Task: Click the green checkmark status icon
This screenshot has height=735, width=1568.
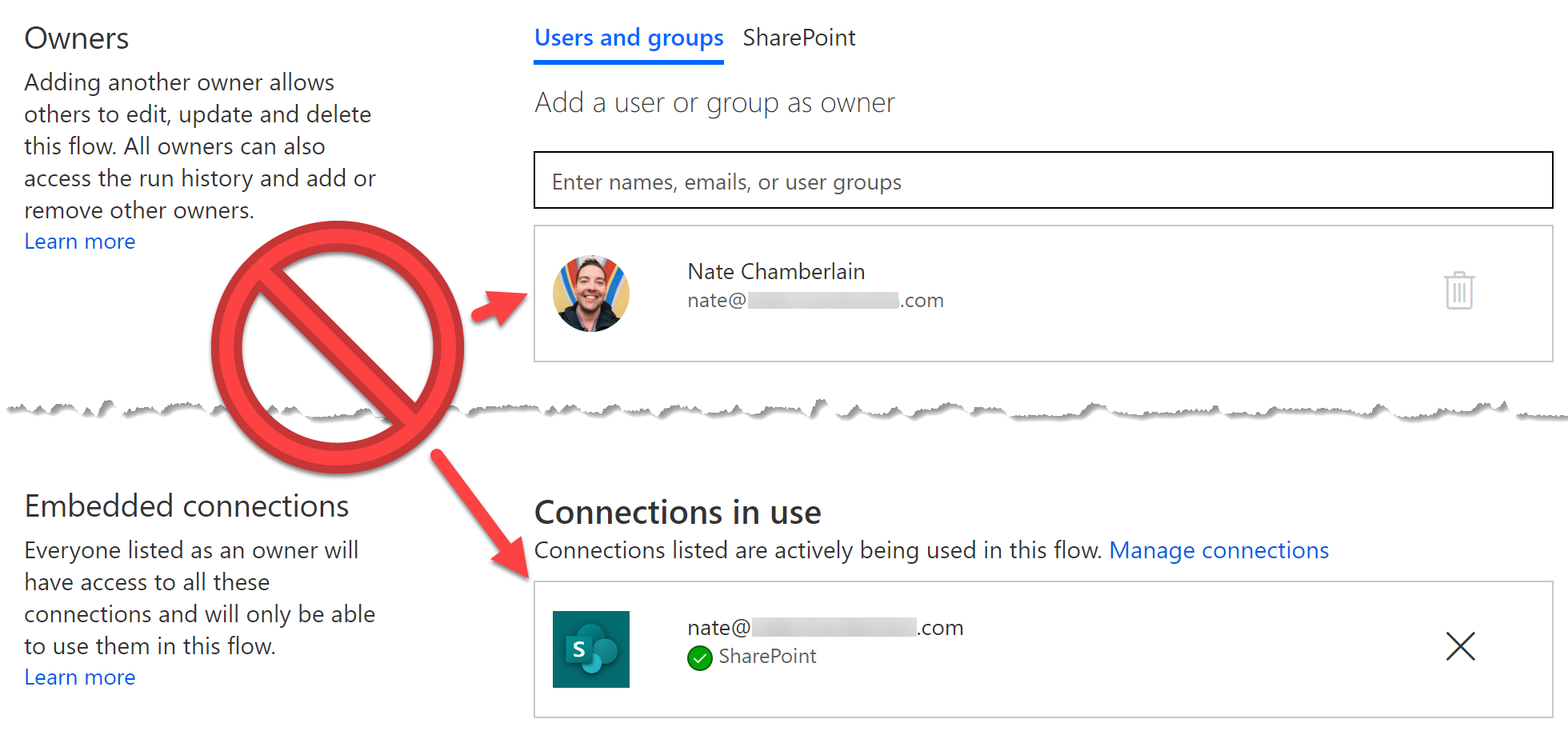Action: coord(699,658)
